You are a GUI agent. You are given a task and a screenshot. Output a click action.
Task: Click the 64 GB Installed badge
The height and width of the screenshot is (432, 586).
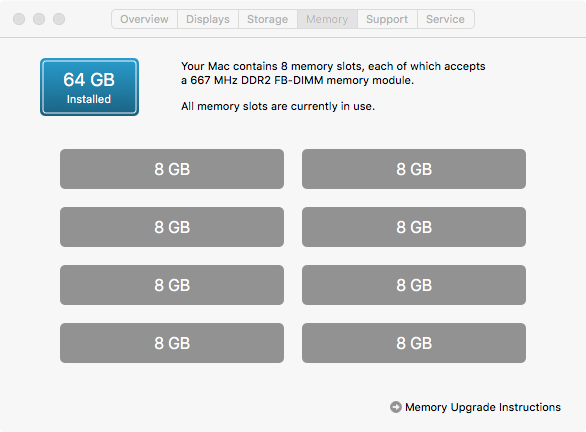click(89, 87)
